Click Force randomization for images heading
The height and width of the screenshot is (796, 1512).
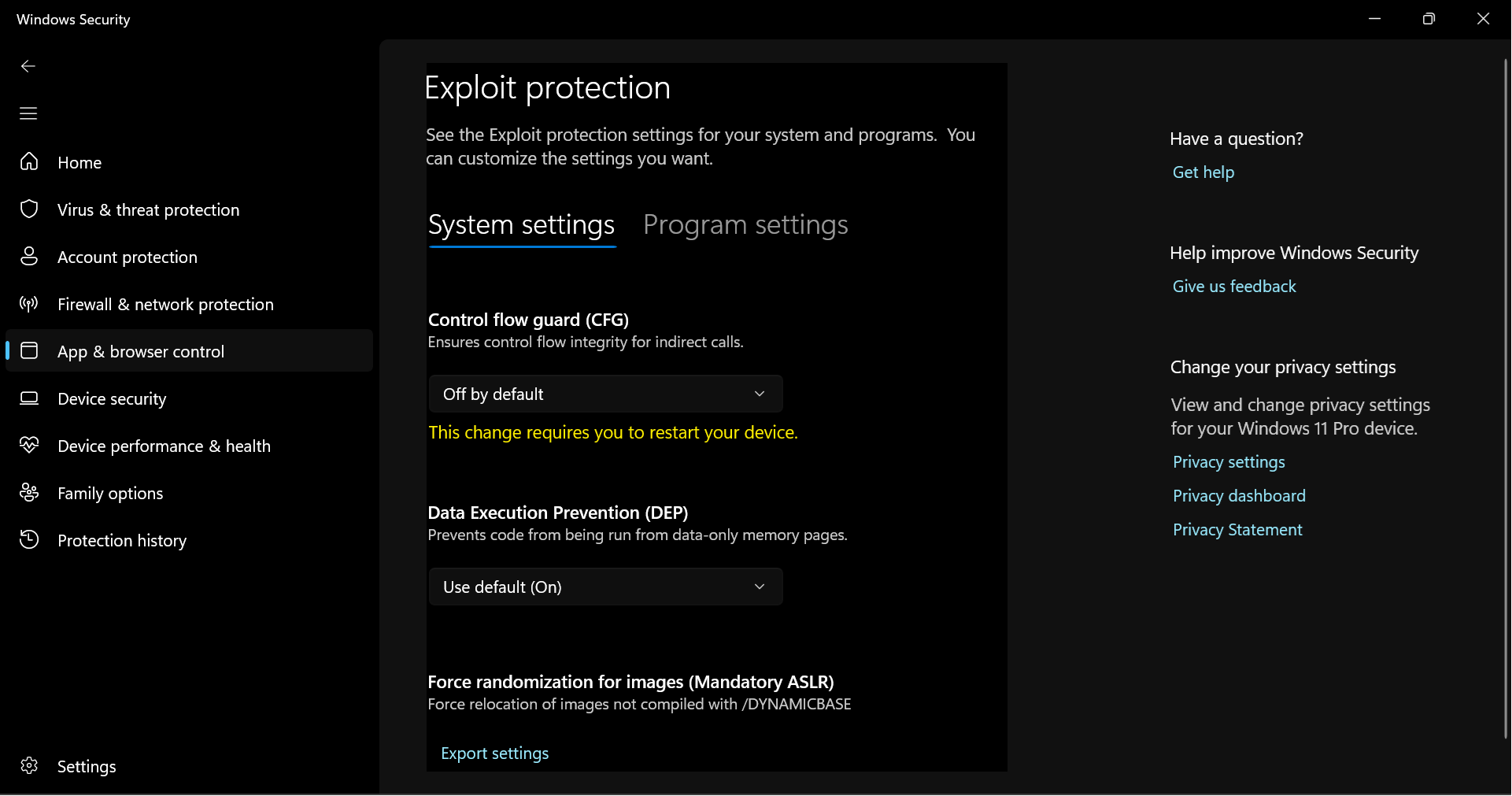coord(630,682)
